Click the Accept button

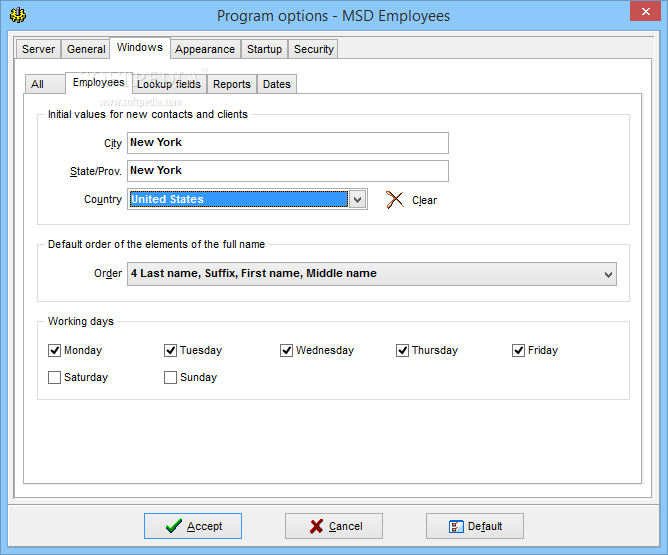[193, 526]
